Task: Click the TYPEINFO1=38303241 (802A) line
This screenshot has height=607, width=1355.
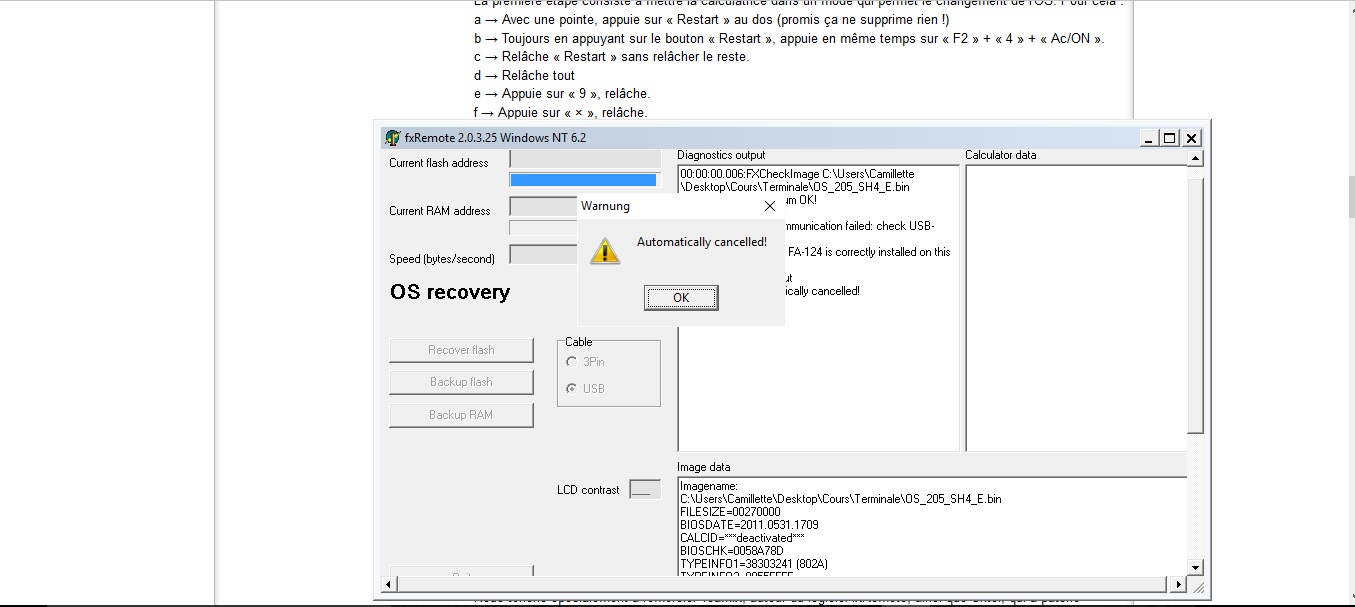Action: 754,564
